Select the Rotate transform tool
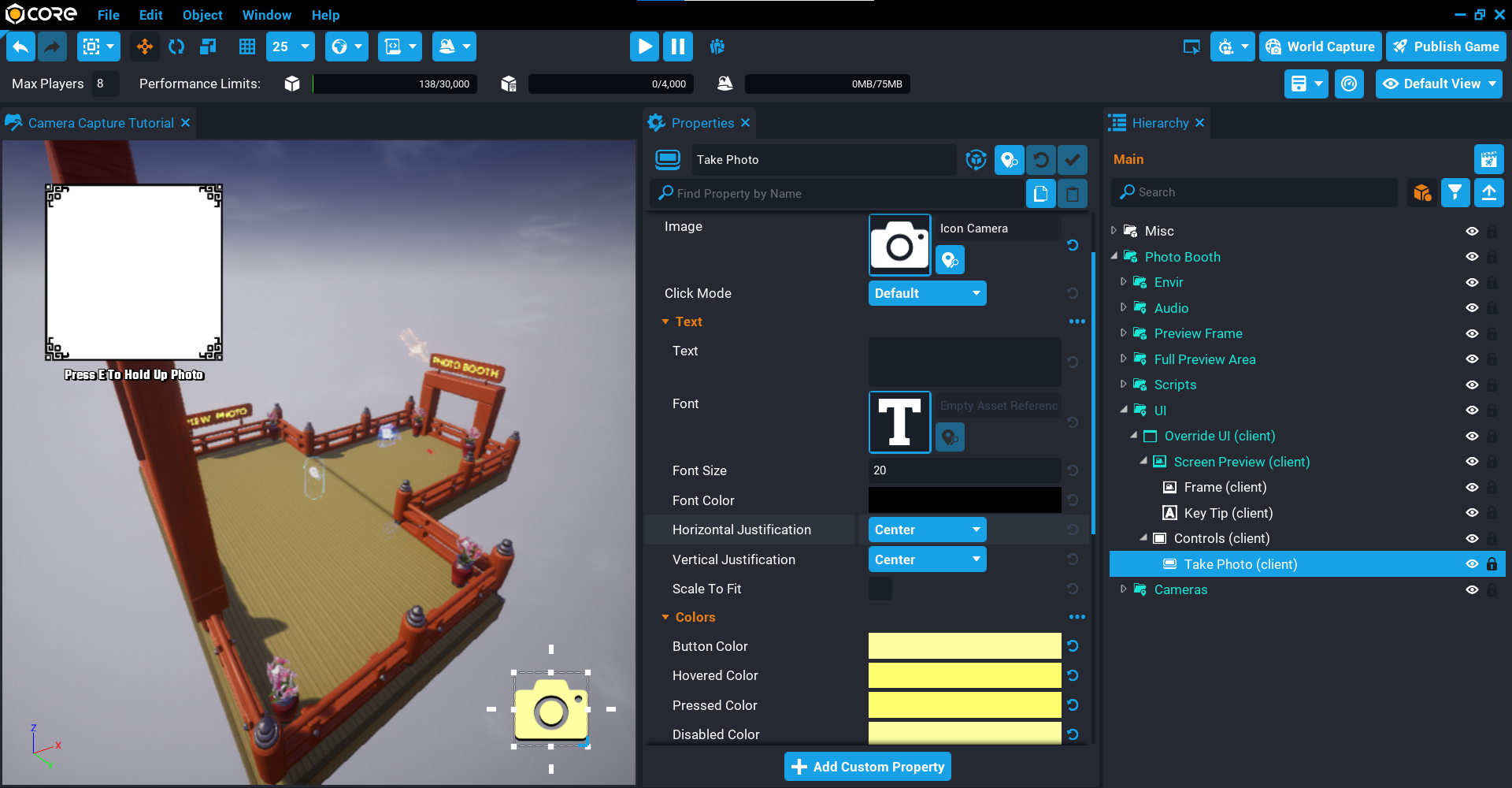 [x=176, y=46]
